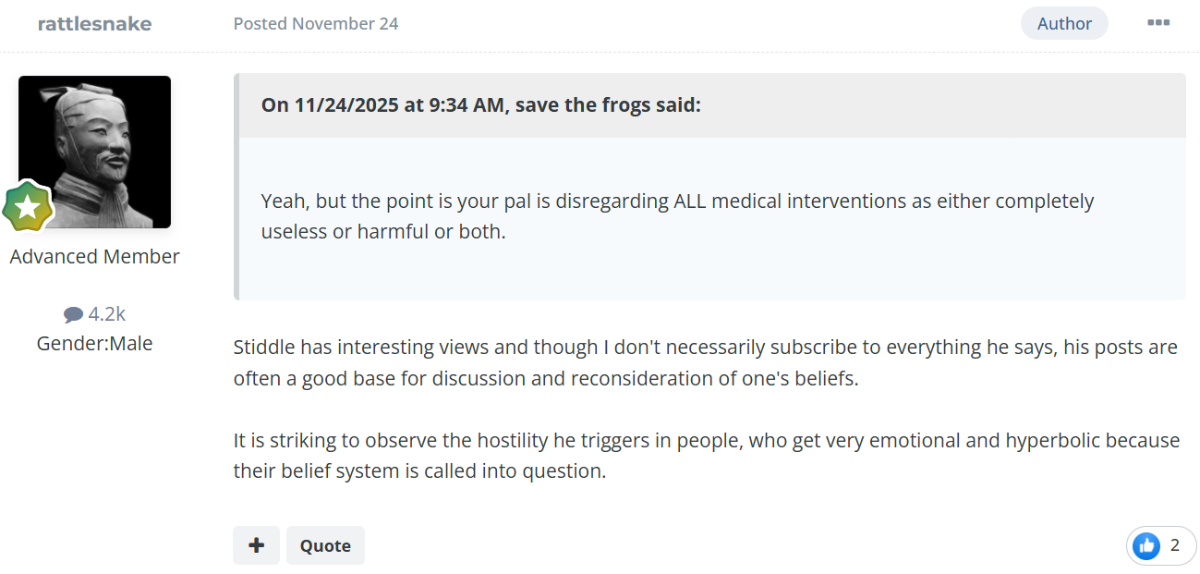Open quoted post header by save the frogs
This screenshot has width=1200, height=574.
click(480, 105)
